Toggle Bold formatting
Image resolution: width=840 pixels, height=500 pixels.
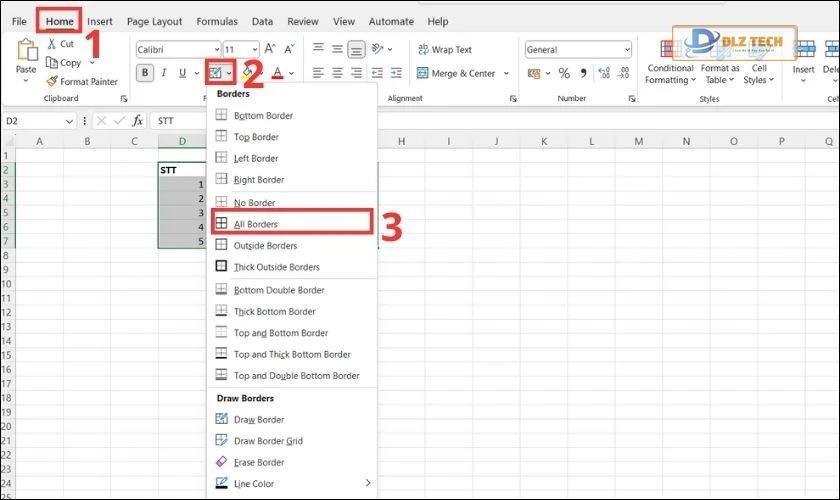point(145,73)
